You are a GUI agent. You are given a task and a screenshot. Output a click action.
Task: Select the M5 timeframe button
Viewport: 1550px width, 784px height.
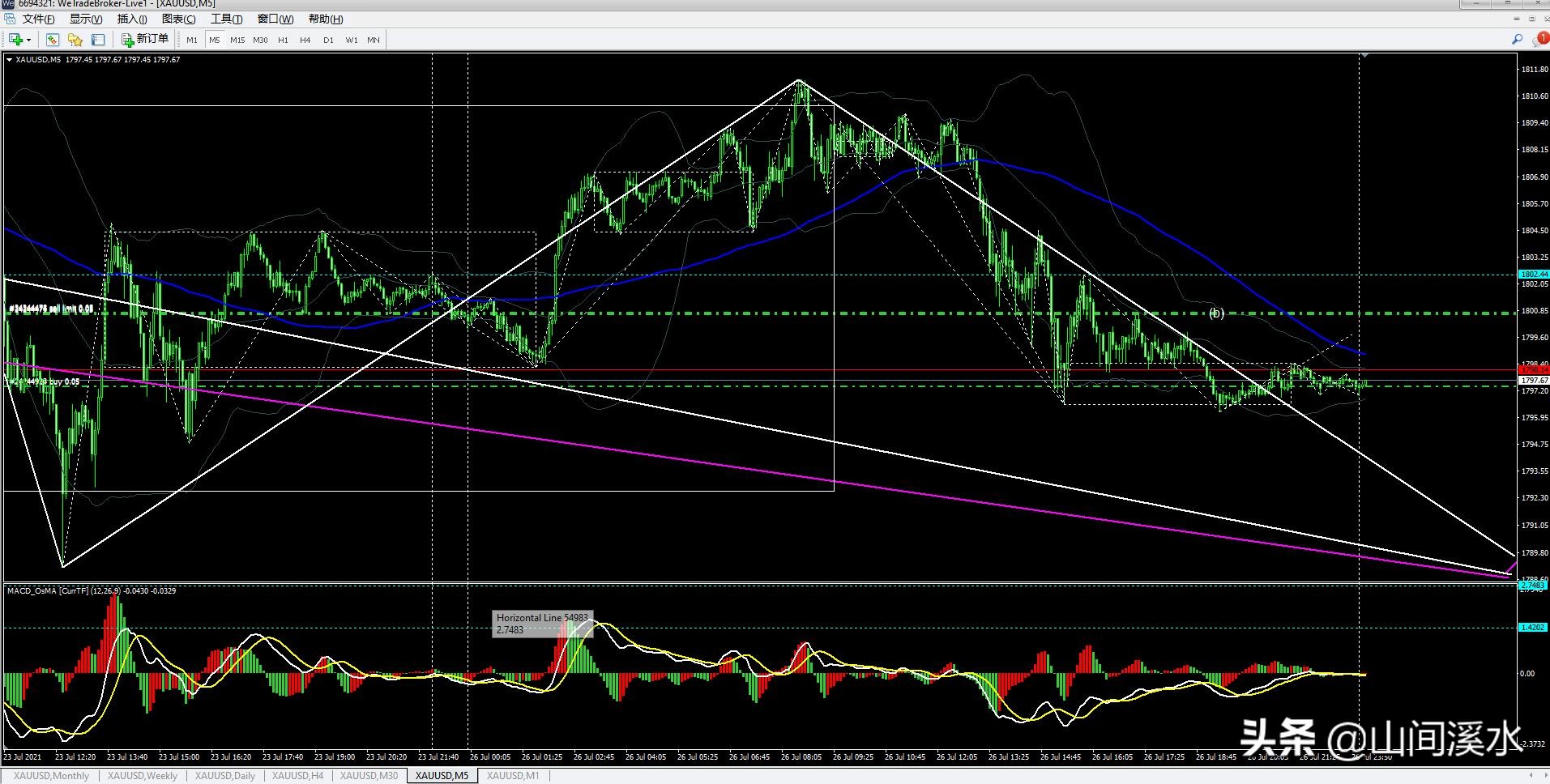coord(214,40)
